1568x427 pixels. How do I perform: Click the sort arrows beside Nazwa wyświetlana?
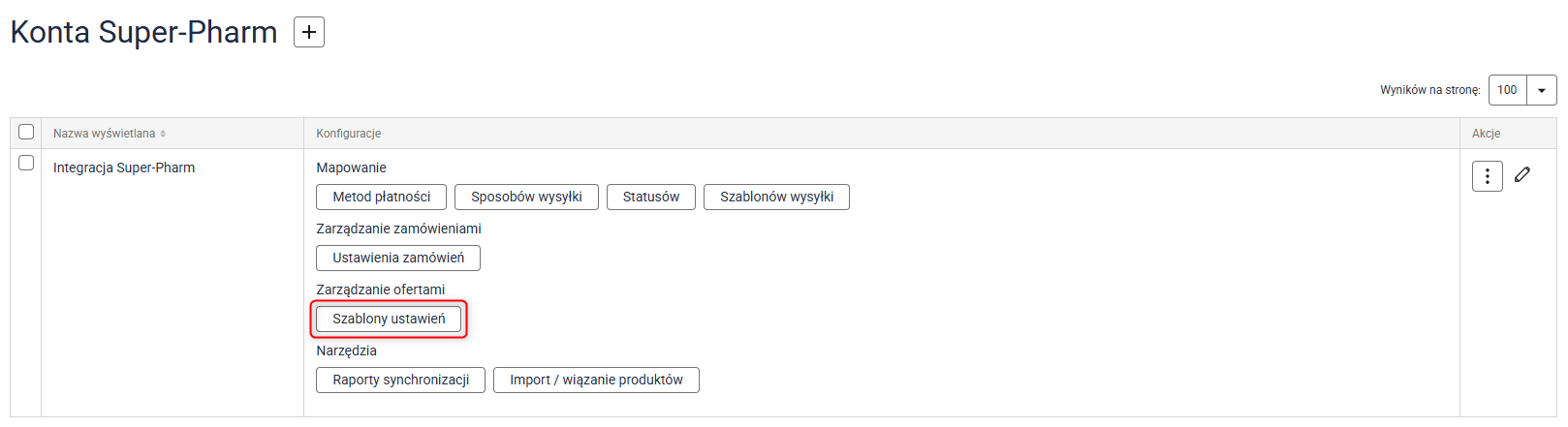coord(163,134)
